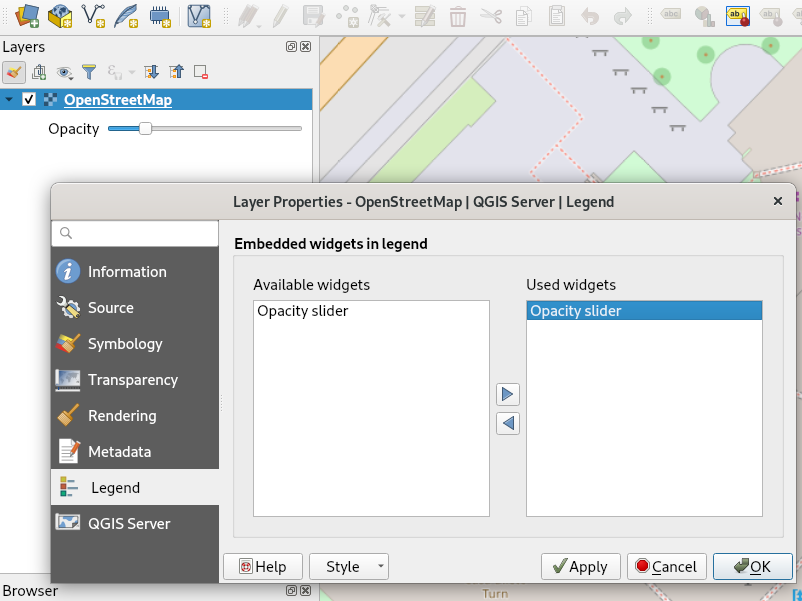
Task: Adjust the OpenStreetMap opacity slider
Action: click(145, 128)
